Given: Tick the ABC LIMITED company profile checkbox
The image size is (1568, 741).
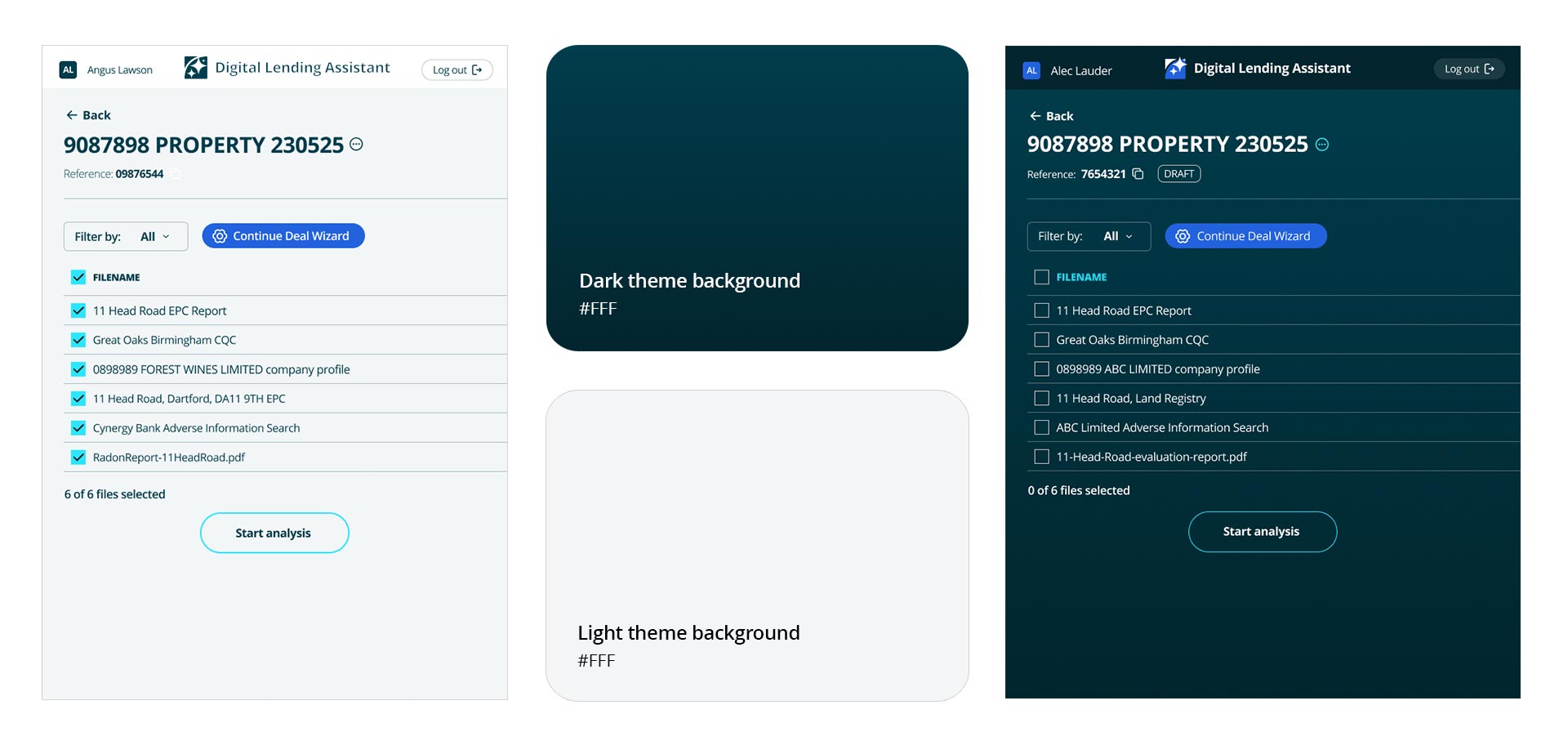Looking at the screenshot, I should pyautogui.click(x=1041, y=369).
